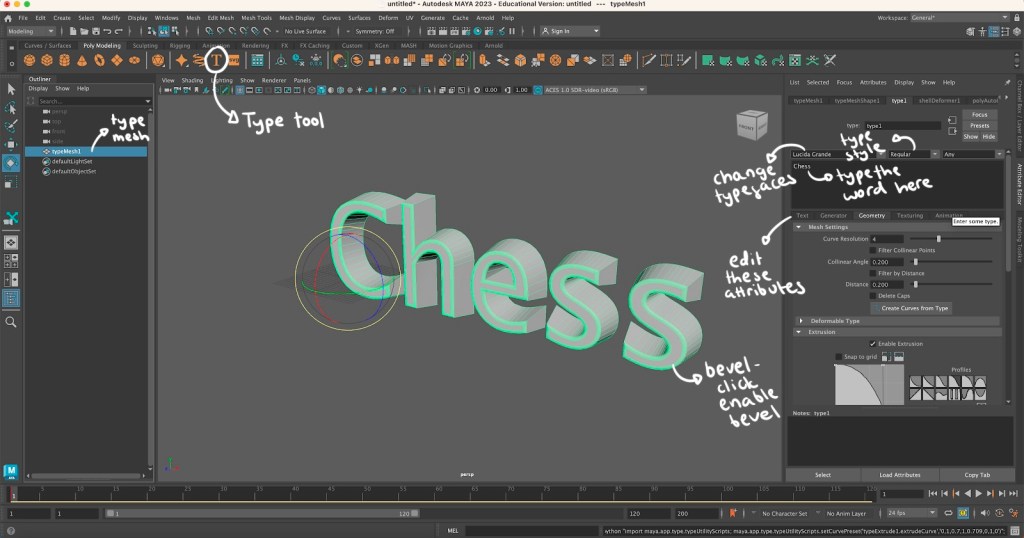Image resolution: width=1024 pixels, height=538 pixels.
Task: Create an SVG object from the shelf
Action: pos(233,61)
